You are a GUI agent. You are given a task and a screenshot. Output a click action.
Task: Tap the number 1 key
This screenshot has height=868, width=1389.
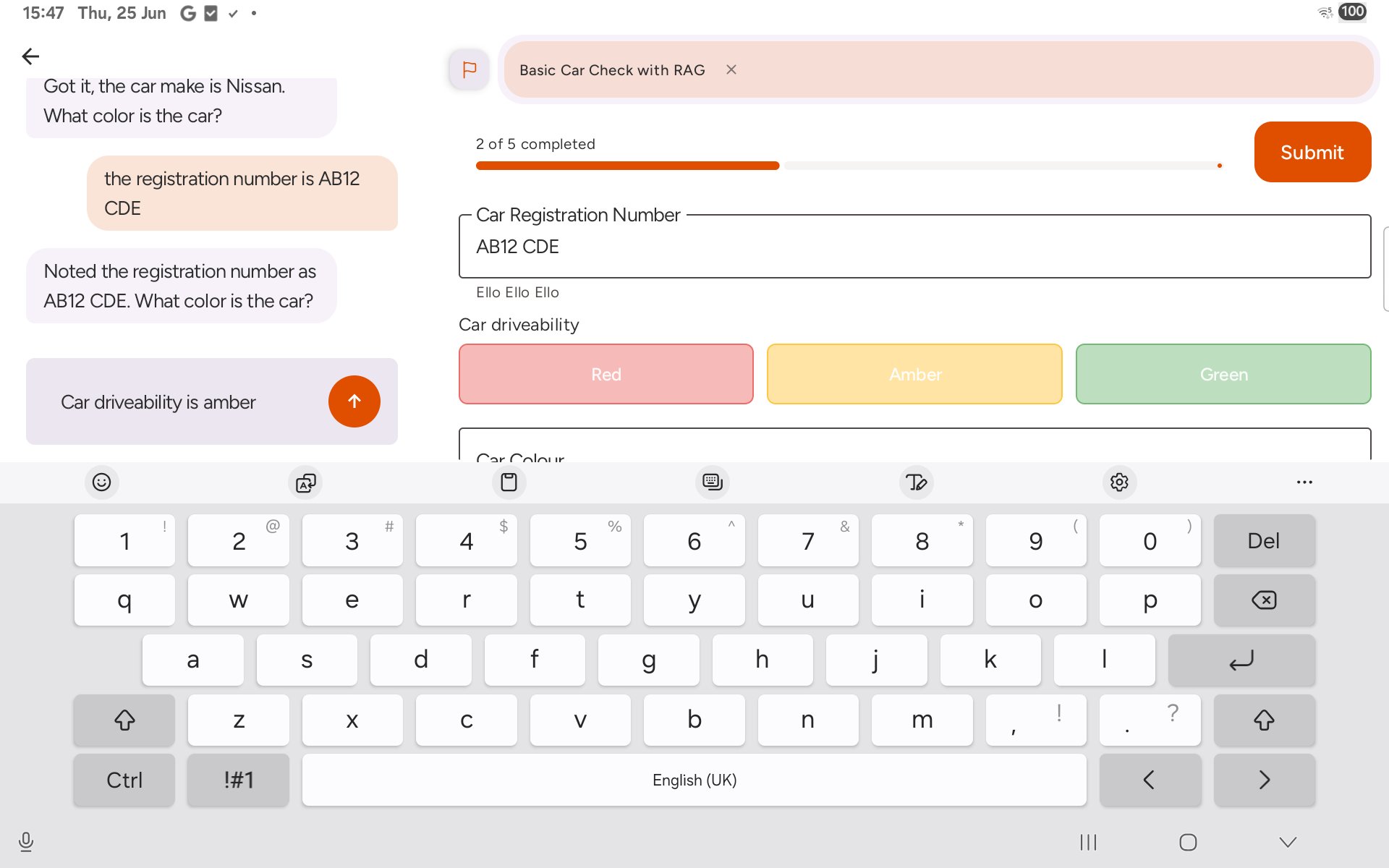(x=124, y=540)
